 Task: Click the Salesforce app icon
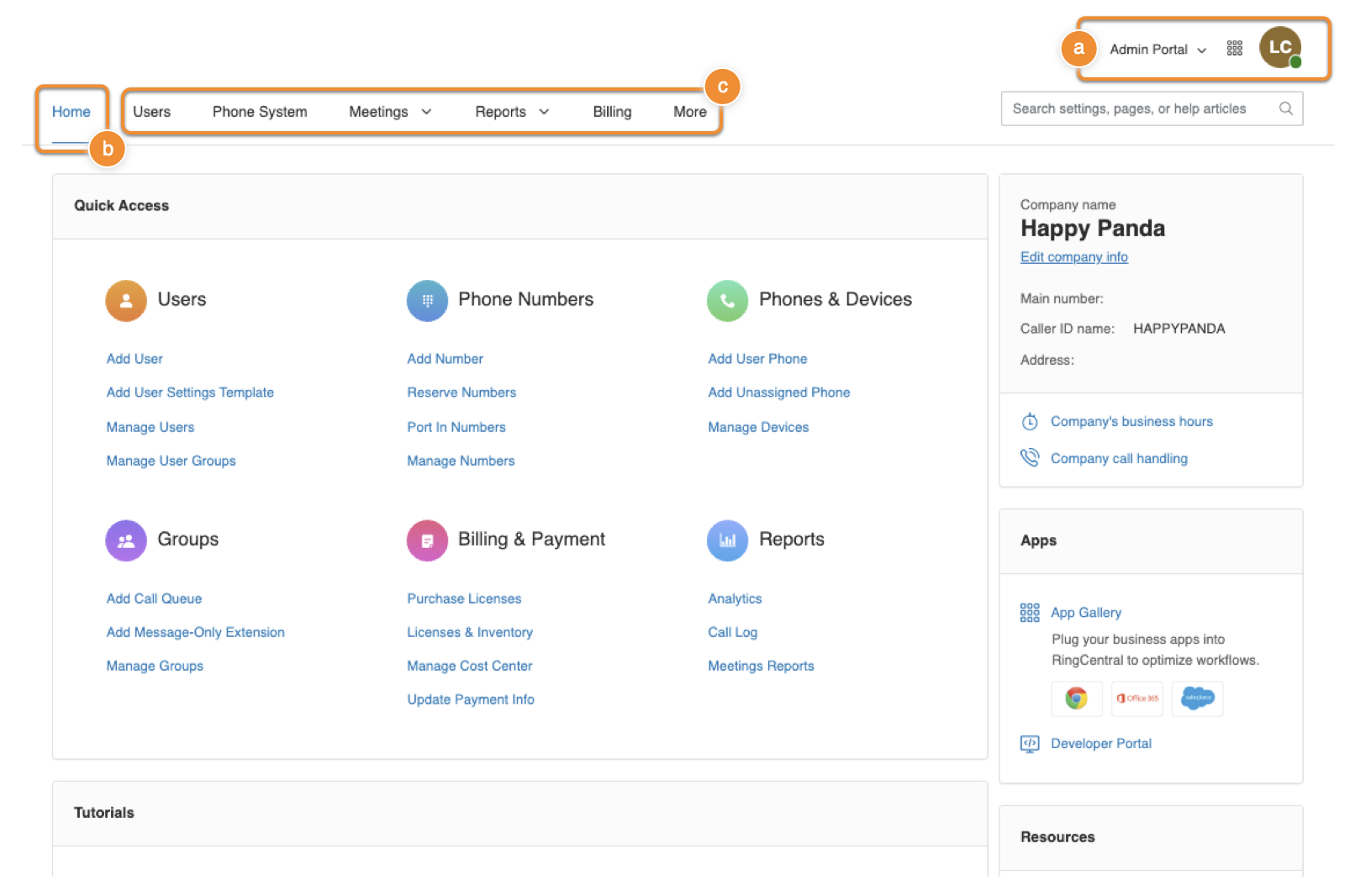click(x=1197, y=698)
